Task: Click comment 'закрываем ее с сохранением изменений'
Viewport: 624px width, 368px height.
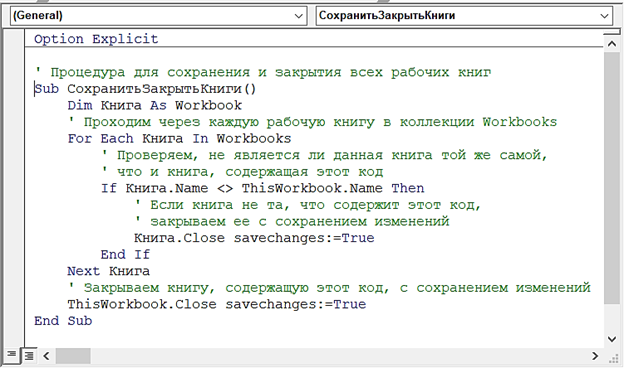Action: 292,222
